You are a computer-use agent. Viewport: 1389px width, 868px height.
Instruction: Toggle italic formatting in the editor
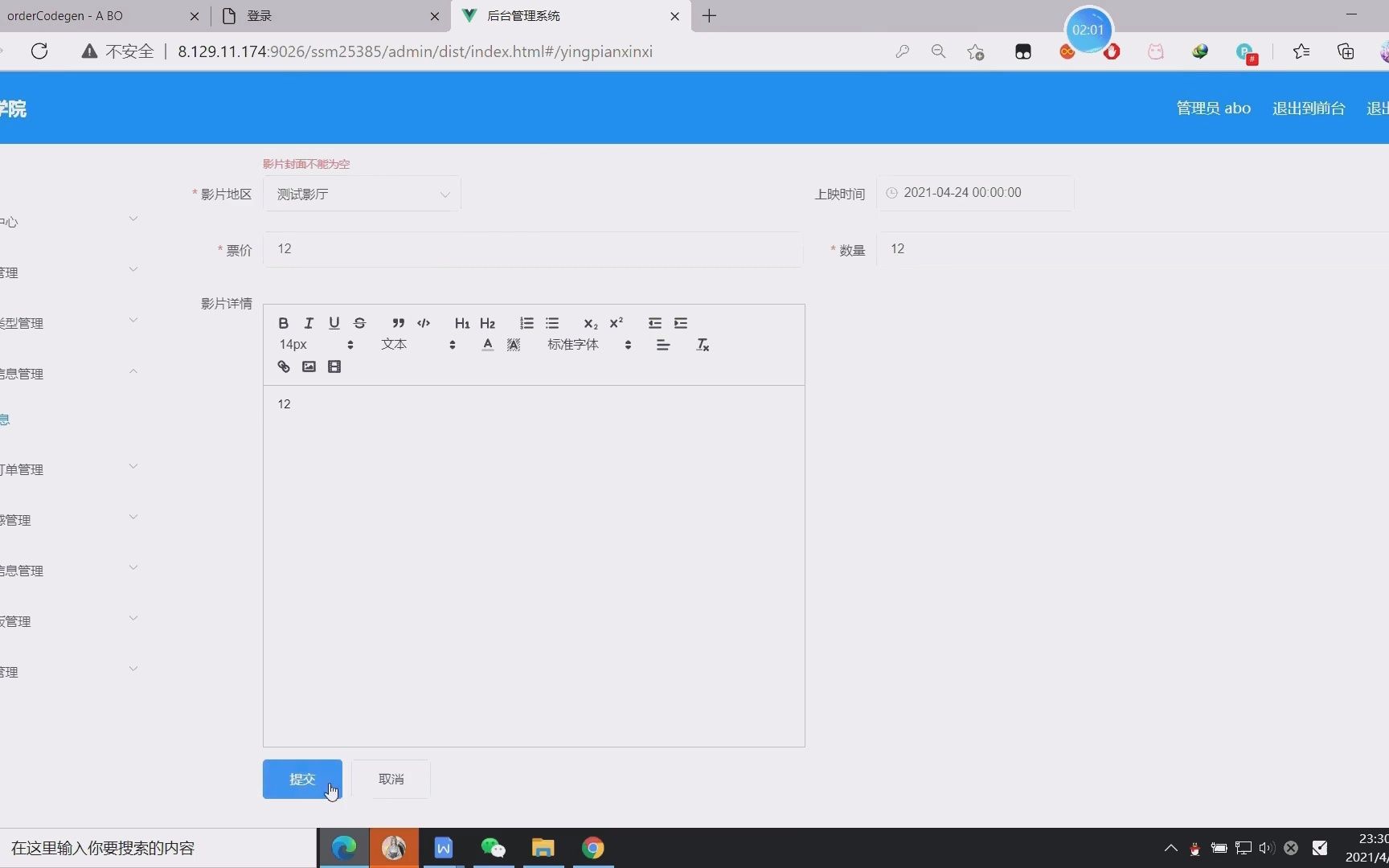click(309, 323)
